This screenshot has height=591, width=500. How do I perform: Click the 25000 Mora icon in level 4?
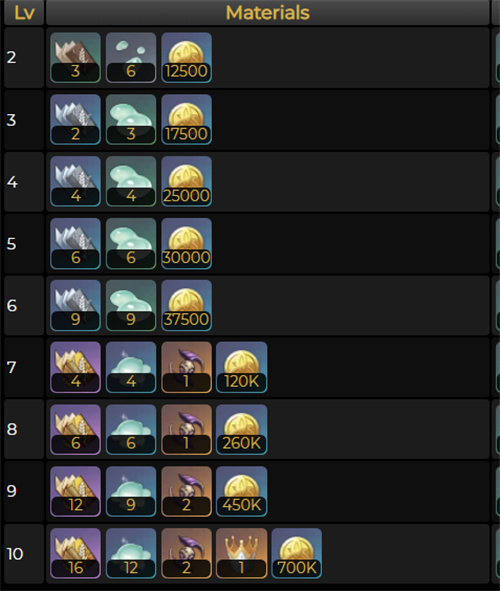click(186, 181)
